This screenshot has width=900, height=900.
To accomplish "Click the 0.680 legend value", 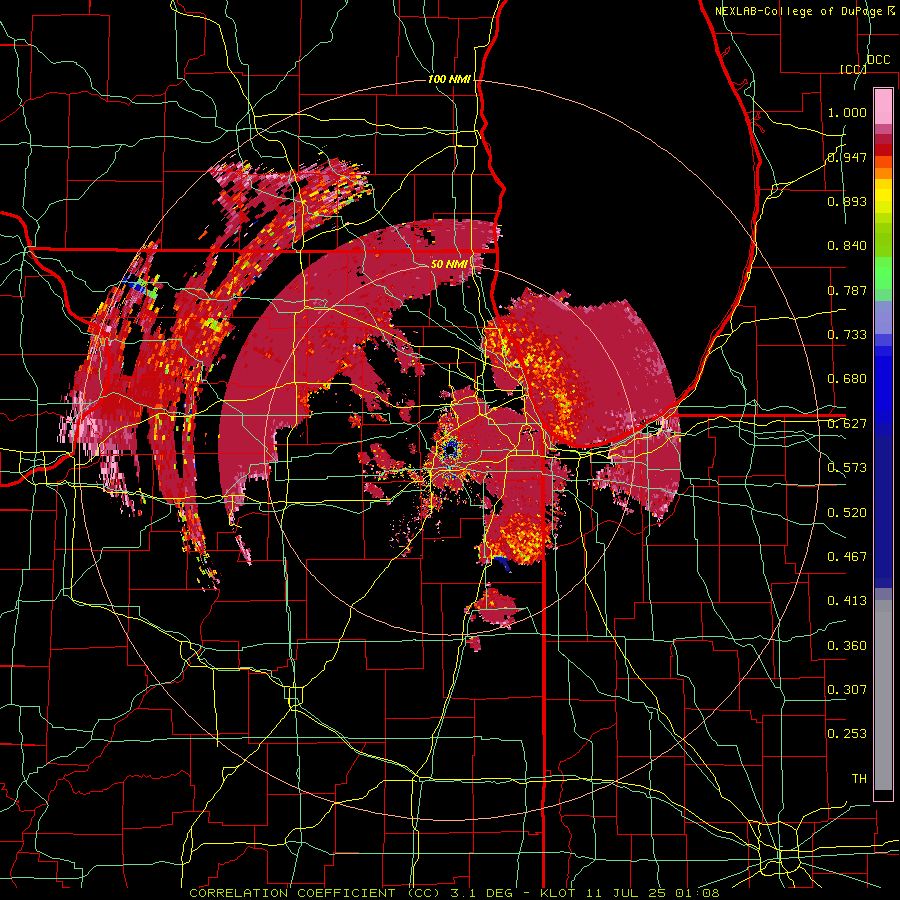I will (847, 379).
